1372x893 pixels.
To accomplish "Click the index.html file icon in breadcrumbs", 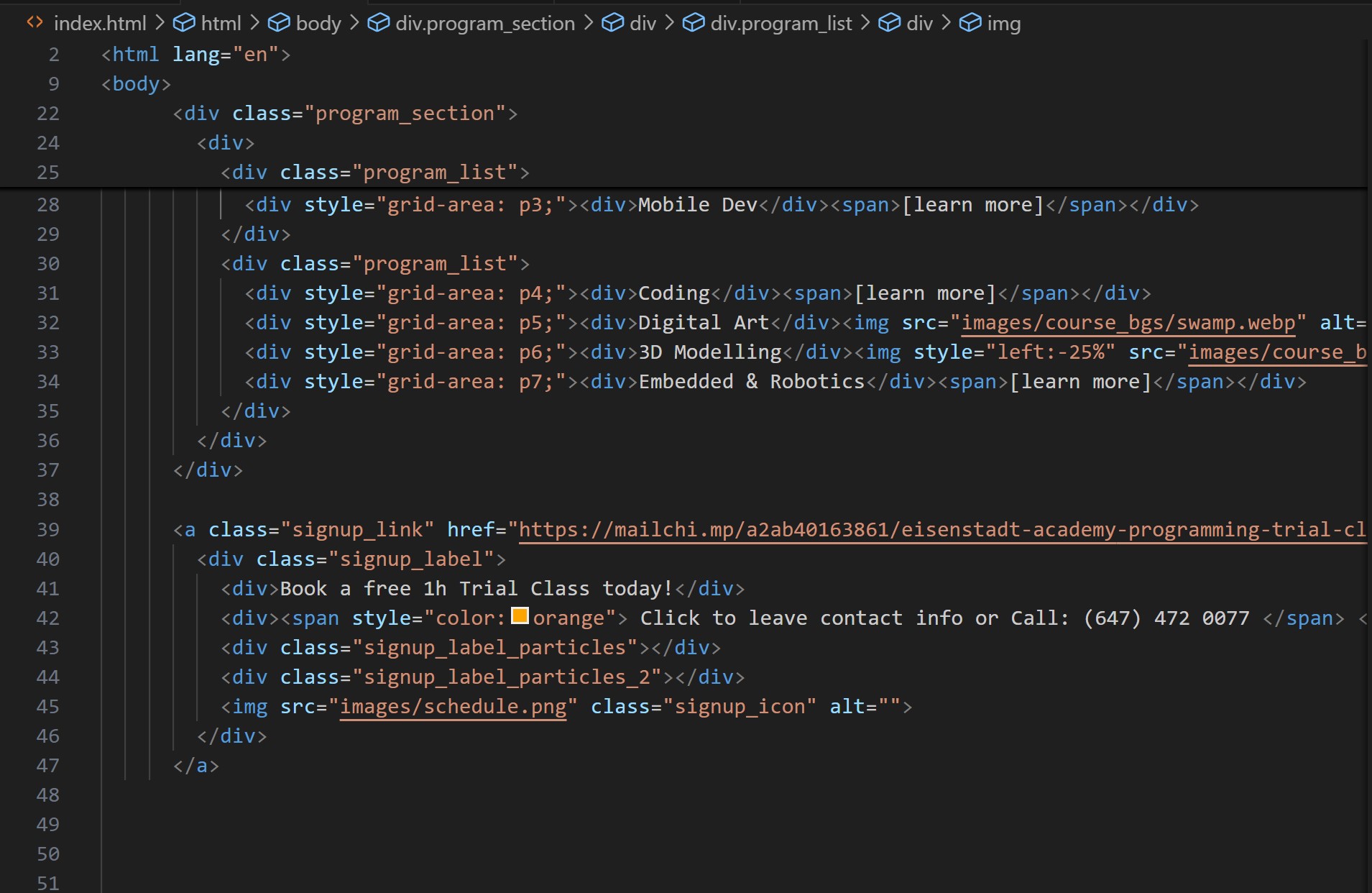I will [34, 23].
